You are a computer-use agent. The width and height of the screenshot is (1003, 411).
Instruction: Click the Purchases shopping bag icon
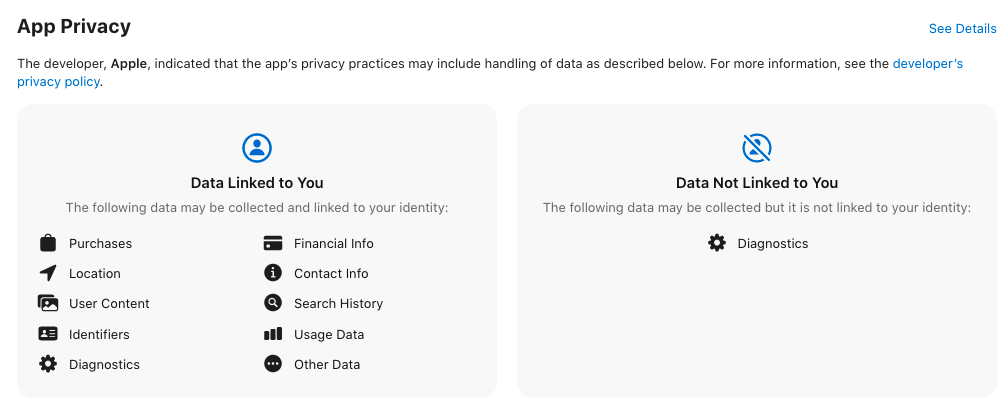(x=47, y=243)
